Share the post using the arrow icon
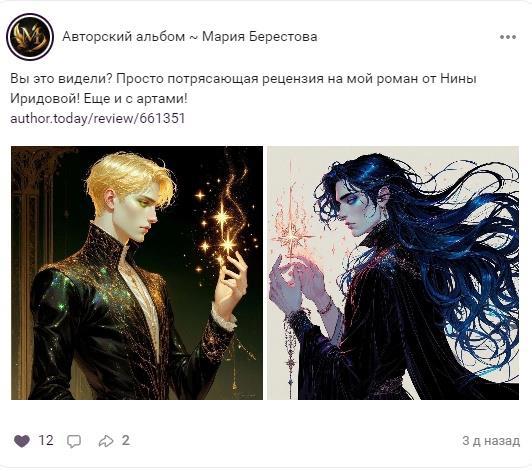 (x=106, y=441)
